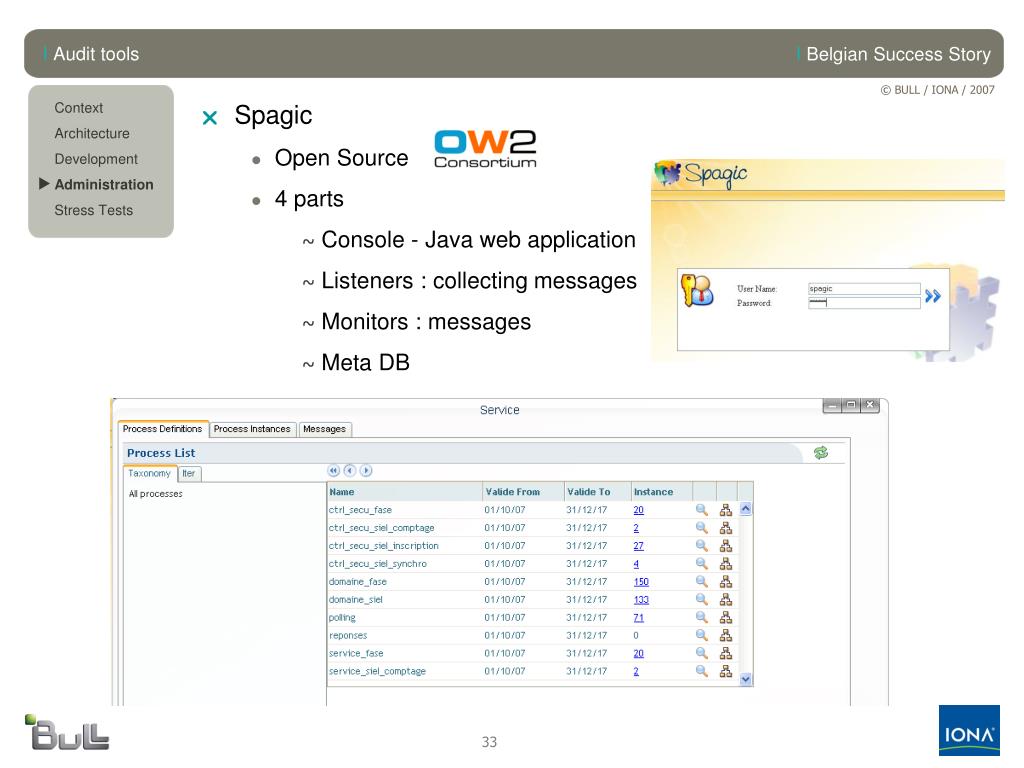
Task: Click the Spagic logo on login page
Action: [x=701, y=174]
